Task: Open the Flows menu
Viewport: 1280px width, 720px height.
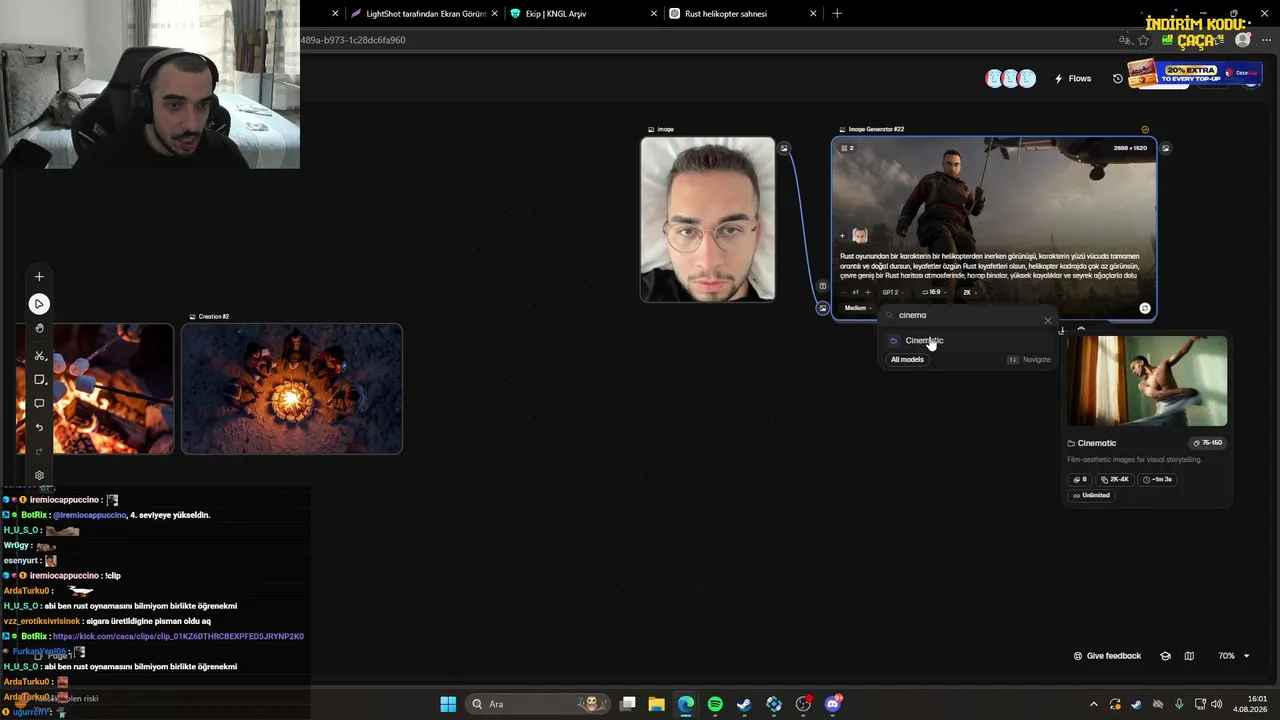Action: point(1073,79)
